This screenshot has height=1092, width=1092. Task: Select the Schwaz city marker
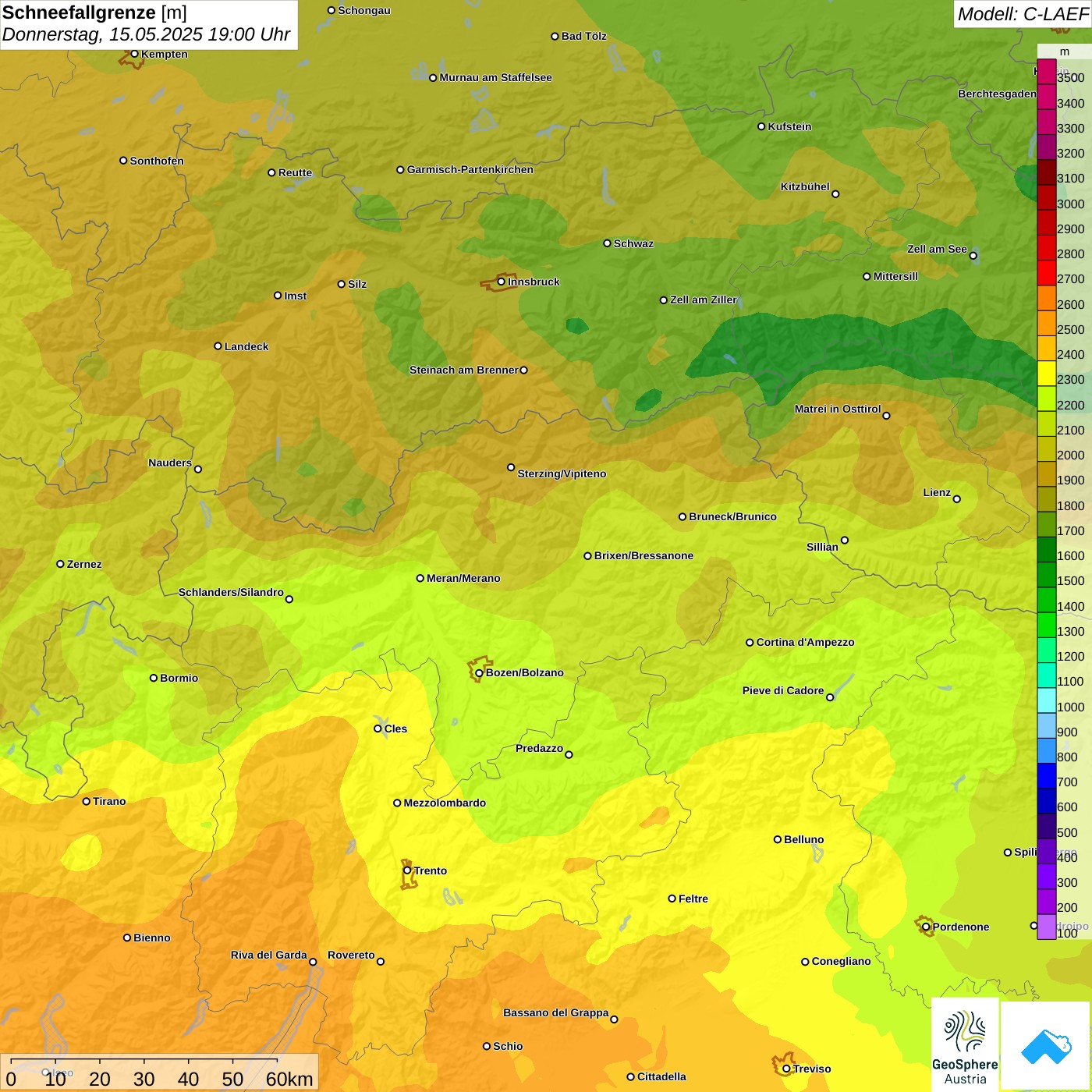[607, 243]
